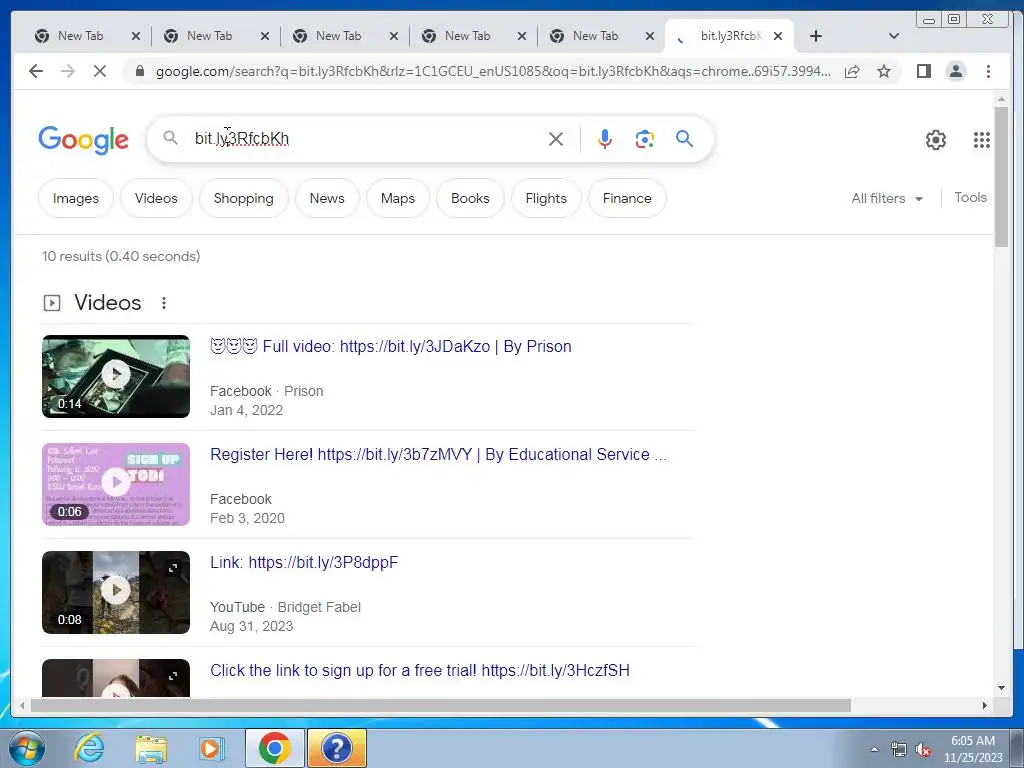Click inside the Google search input field
Image resolution: width=1024 pixels, height=768 pixels.
(366, 138)
